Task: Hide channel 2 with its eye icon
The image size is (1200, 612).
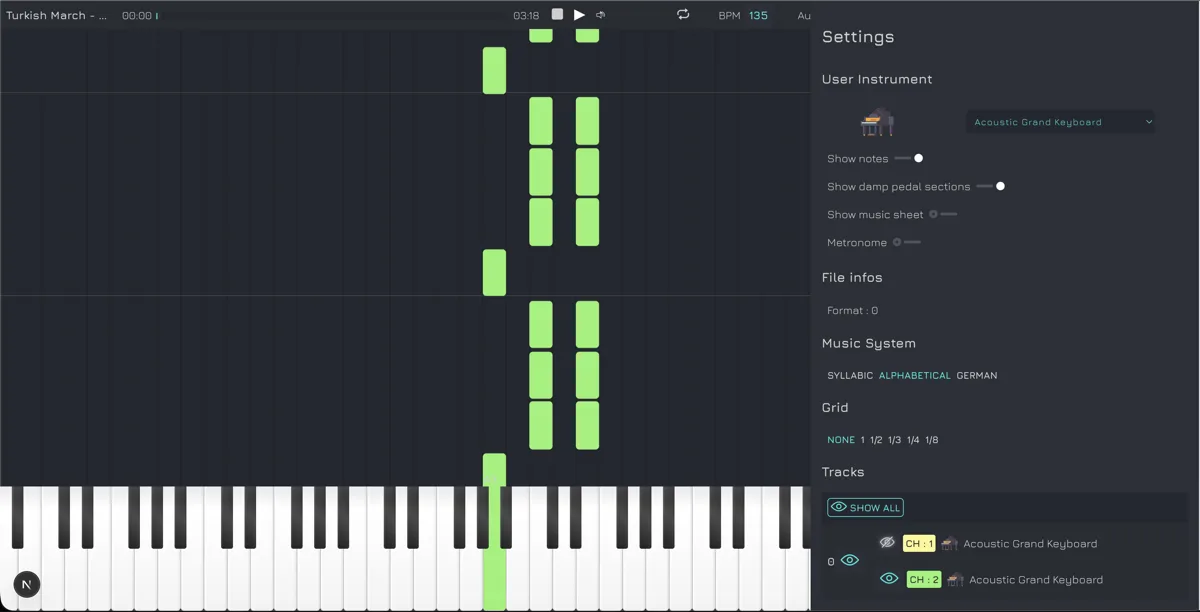Action: coord(888,579)
